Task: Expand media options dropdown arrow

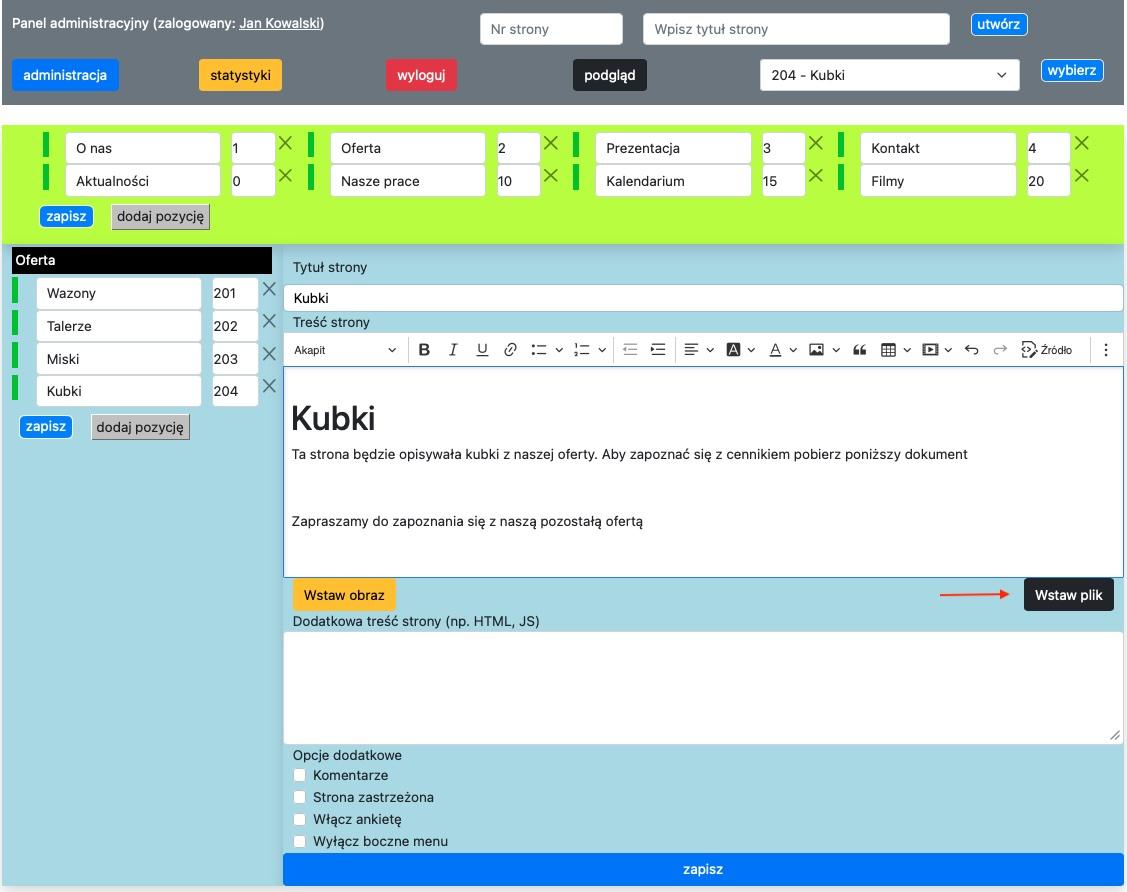Action: coord(948,350)
